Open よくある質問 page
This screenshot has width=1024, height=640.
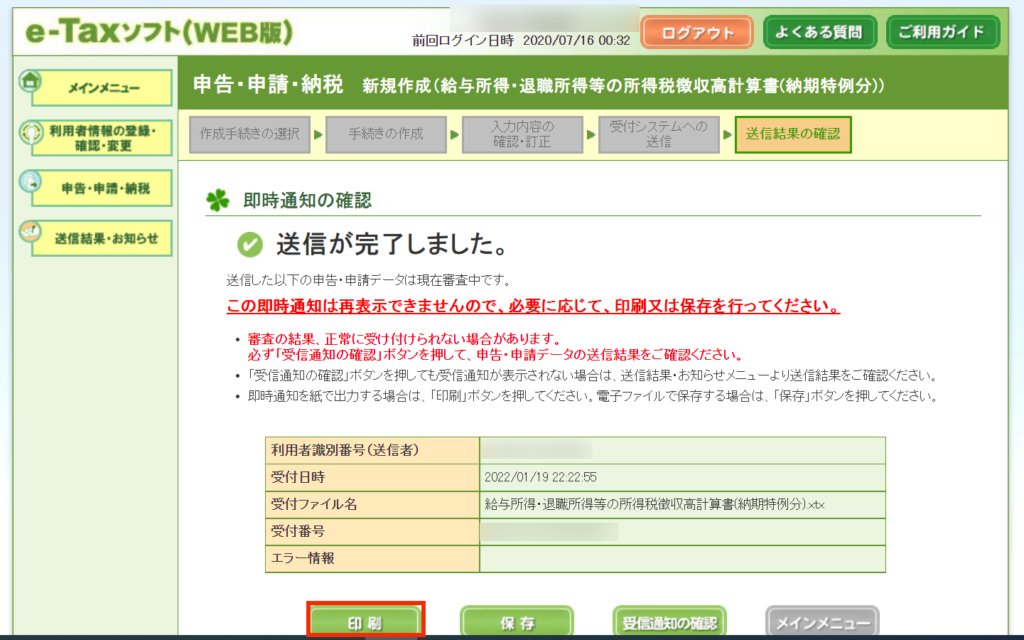click(x=820, y=32)
